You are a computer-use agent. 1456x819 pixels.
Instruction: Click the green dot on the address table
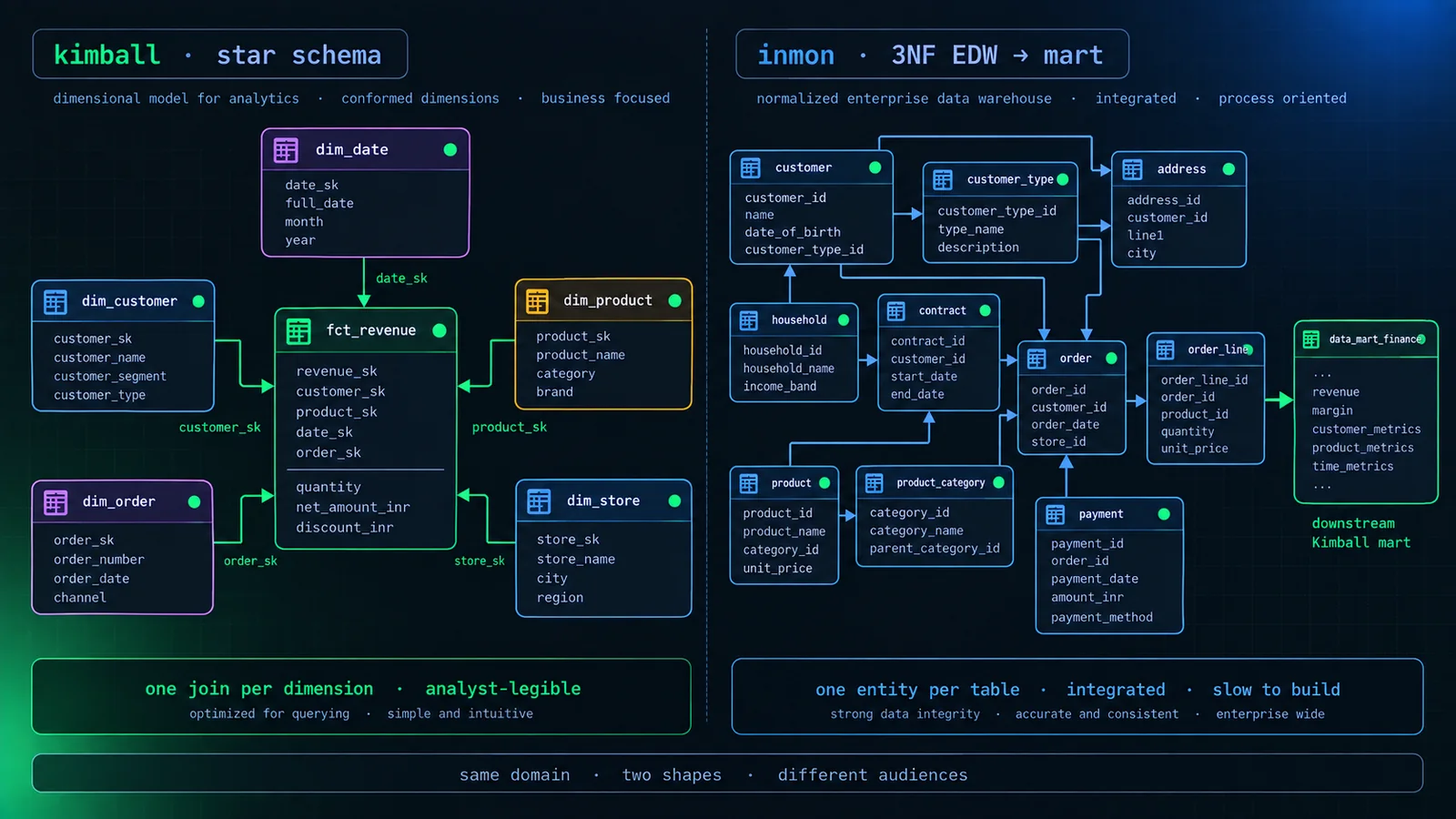coord(1229,169)
